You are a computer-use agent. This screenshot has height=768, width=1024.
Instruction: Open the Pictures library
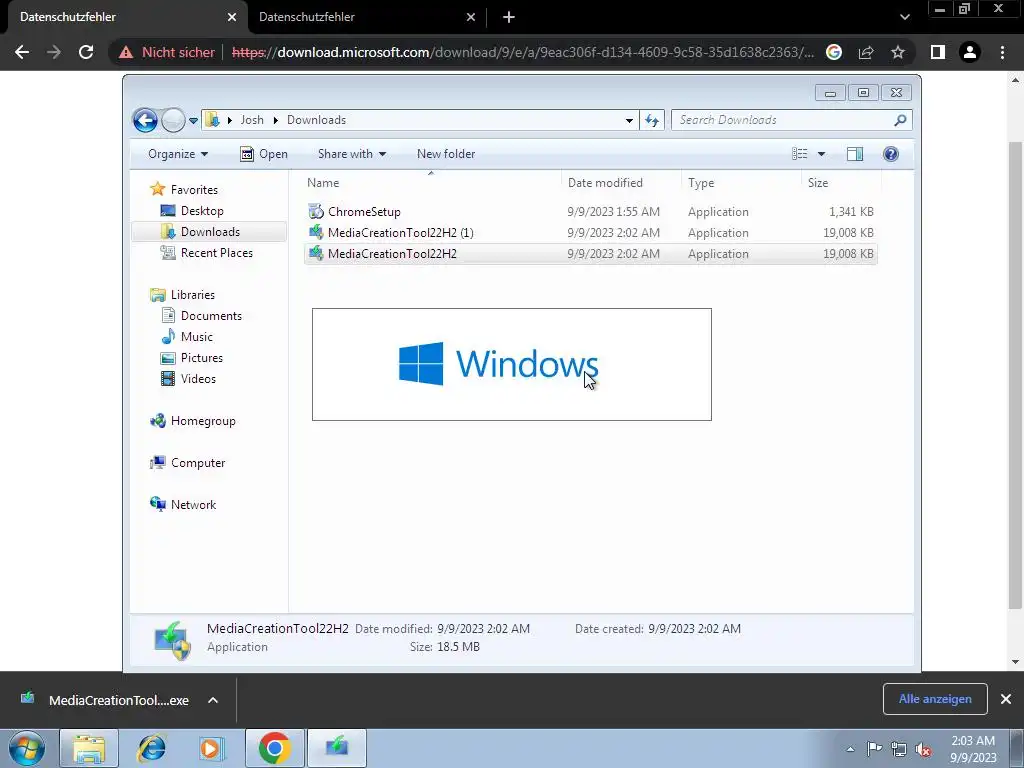coord(202,358)
